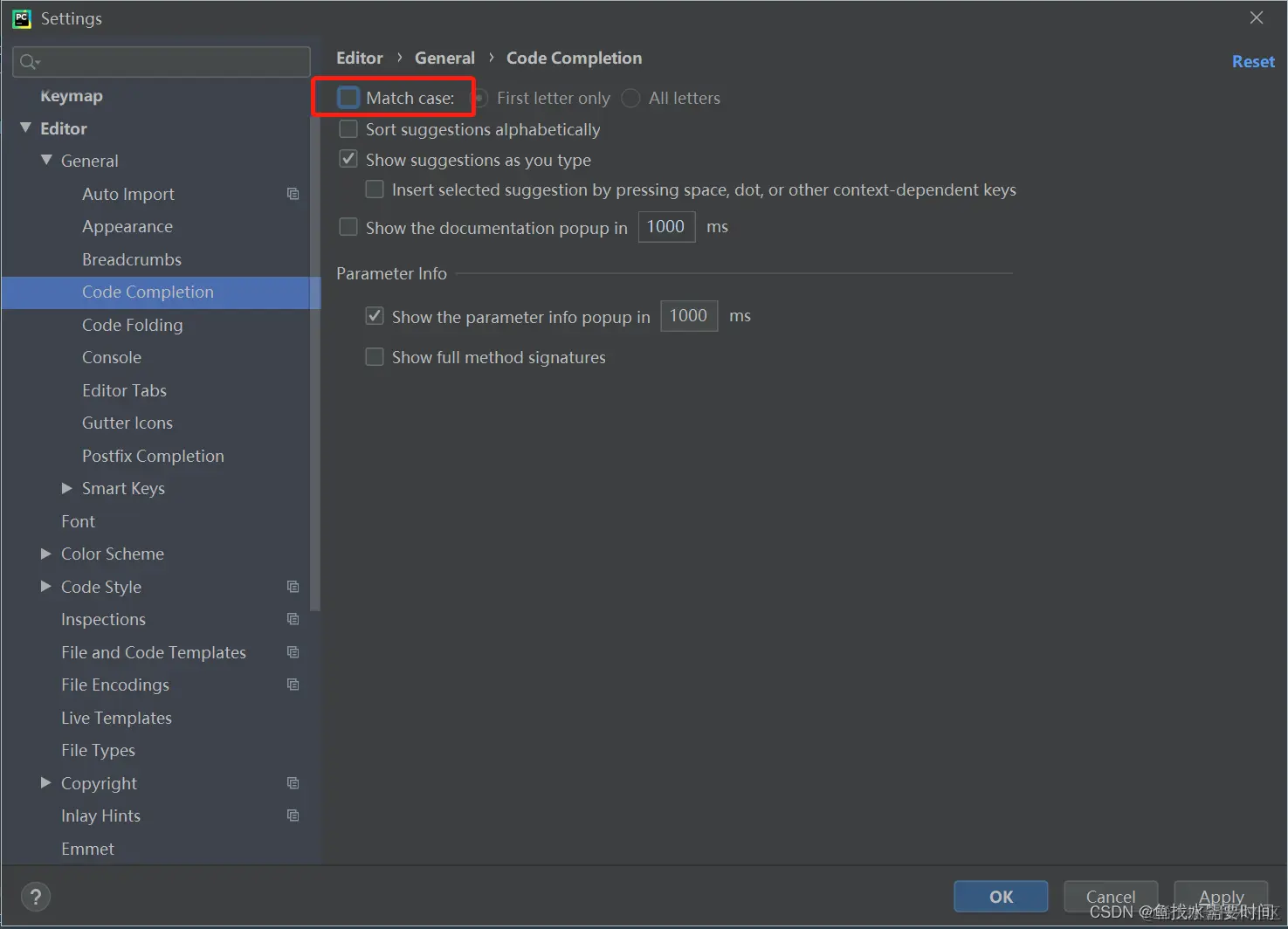The image size is (1288, 929).
Task: Click the settings tree scrollbar
Action: [x=315, y=362]
